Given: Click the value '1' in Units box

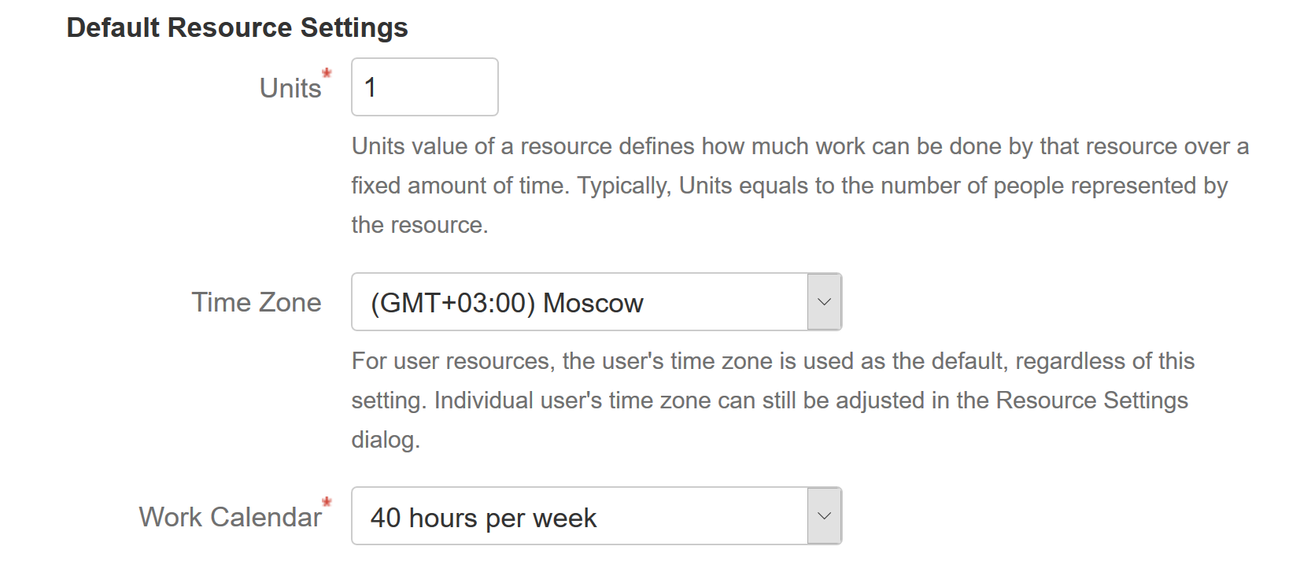Looking at the screenshot, I should point(370,88).
